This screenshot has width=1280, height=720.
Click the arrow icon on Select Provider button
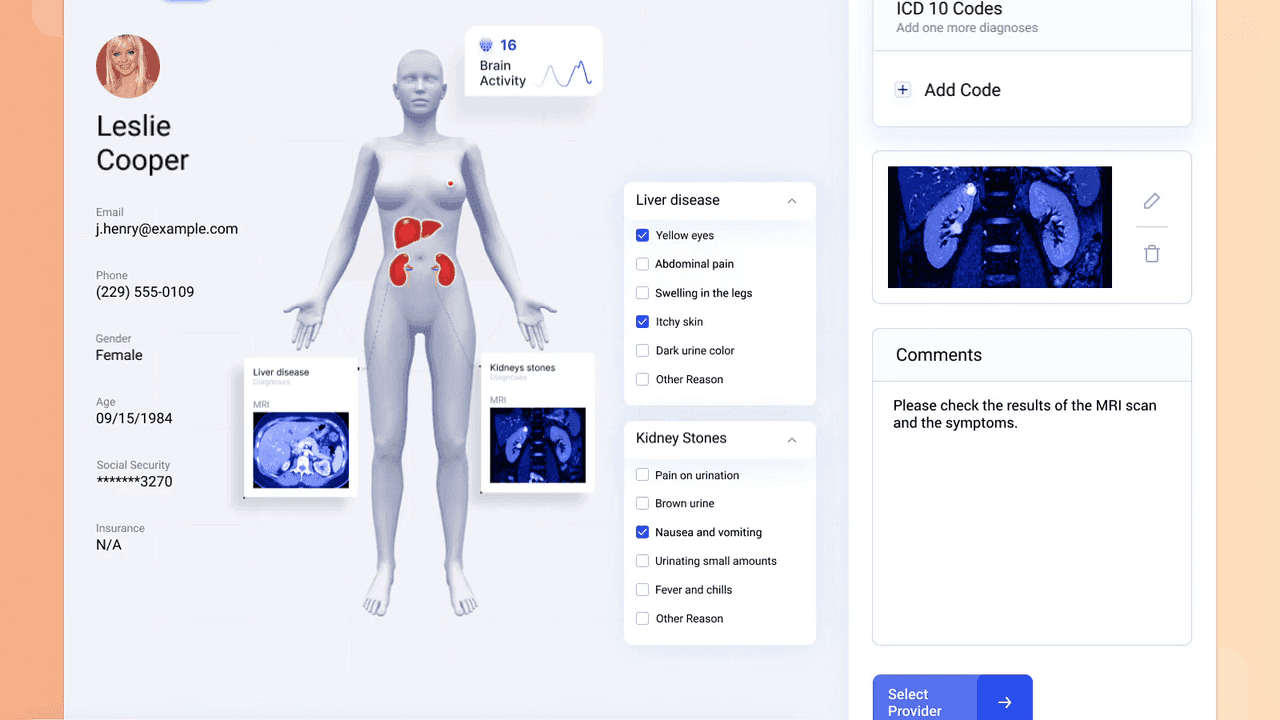tap(1004, 702)
